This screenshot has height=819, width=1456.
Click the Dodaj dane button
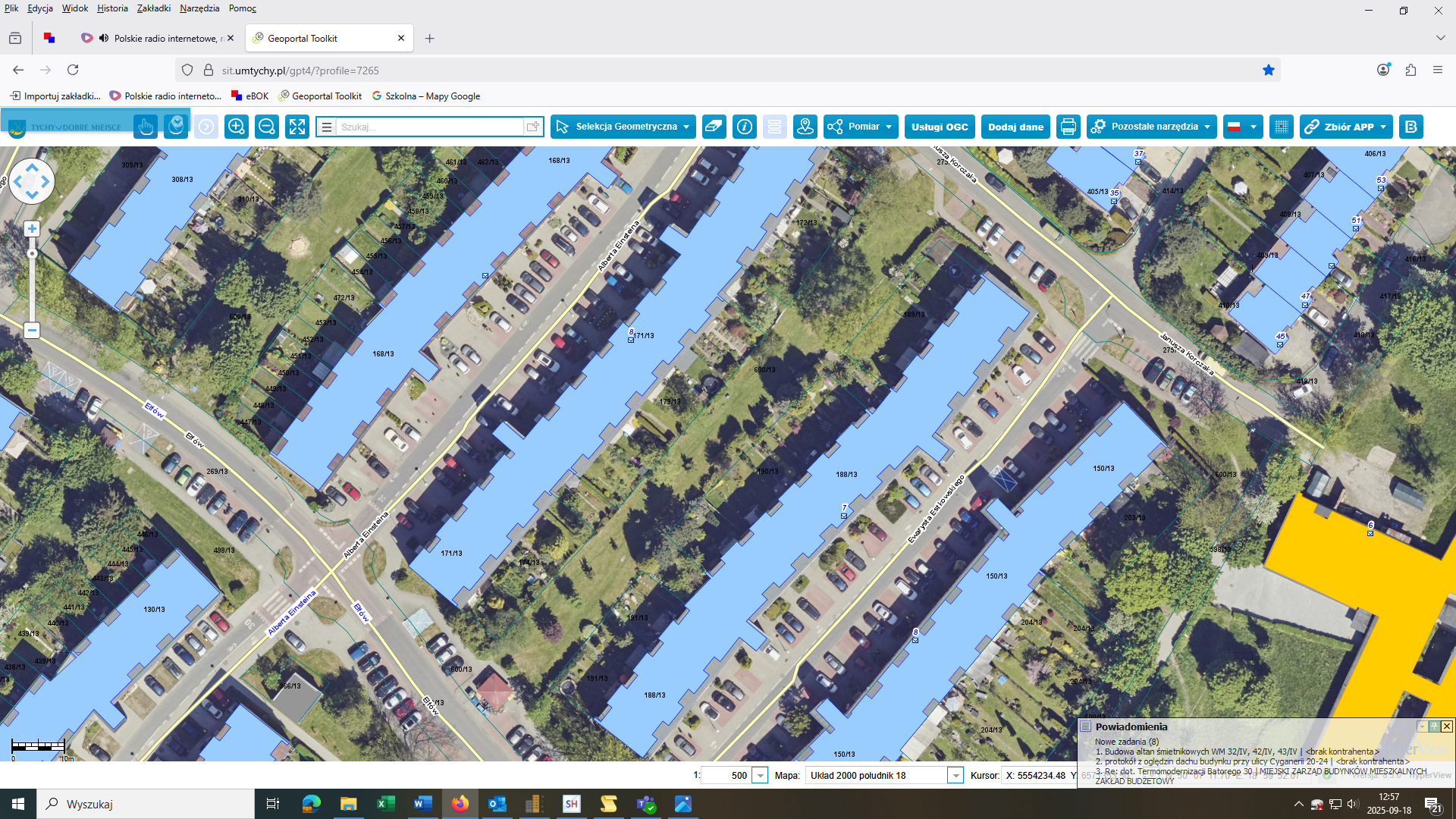pyautogui.click(x=1015, y=127)
